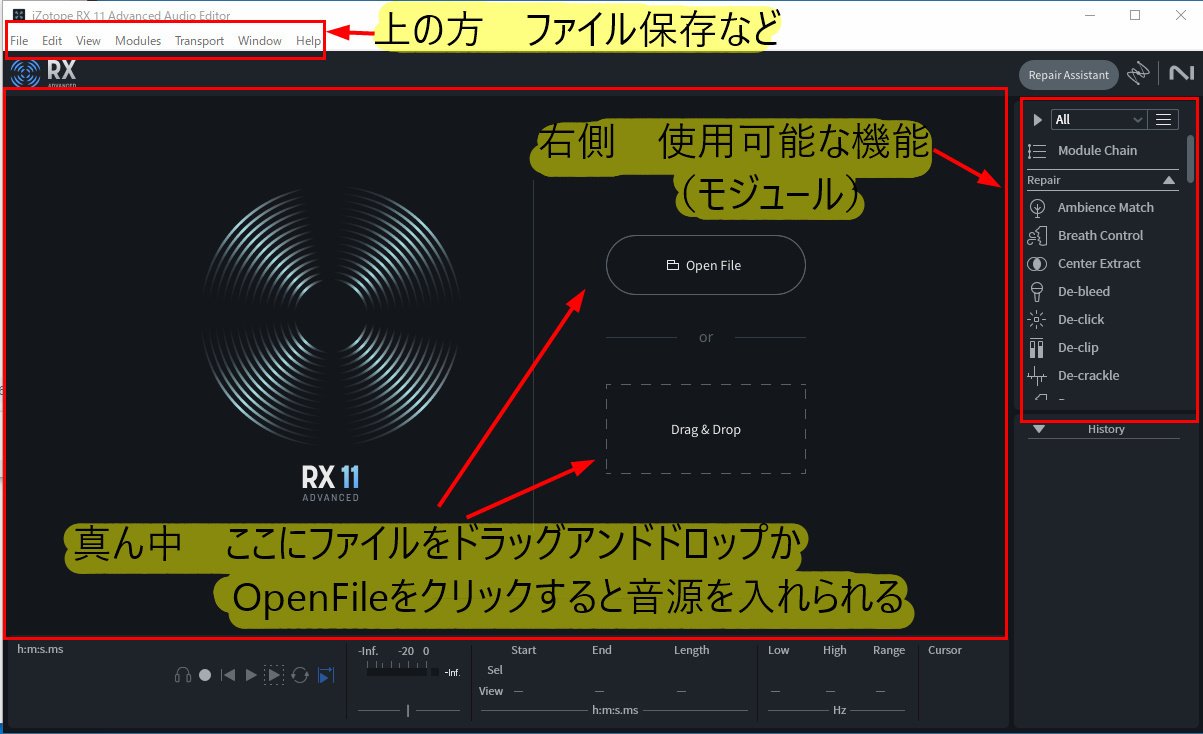Click the Repair Assistant button
The image size is (1203, 734).
pos(1069,75)
